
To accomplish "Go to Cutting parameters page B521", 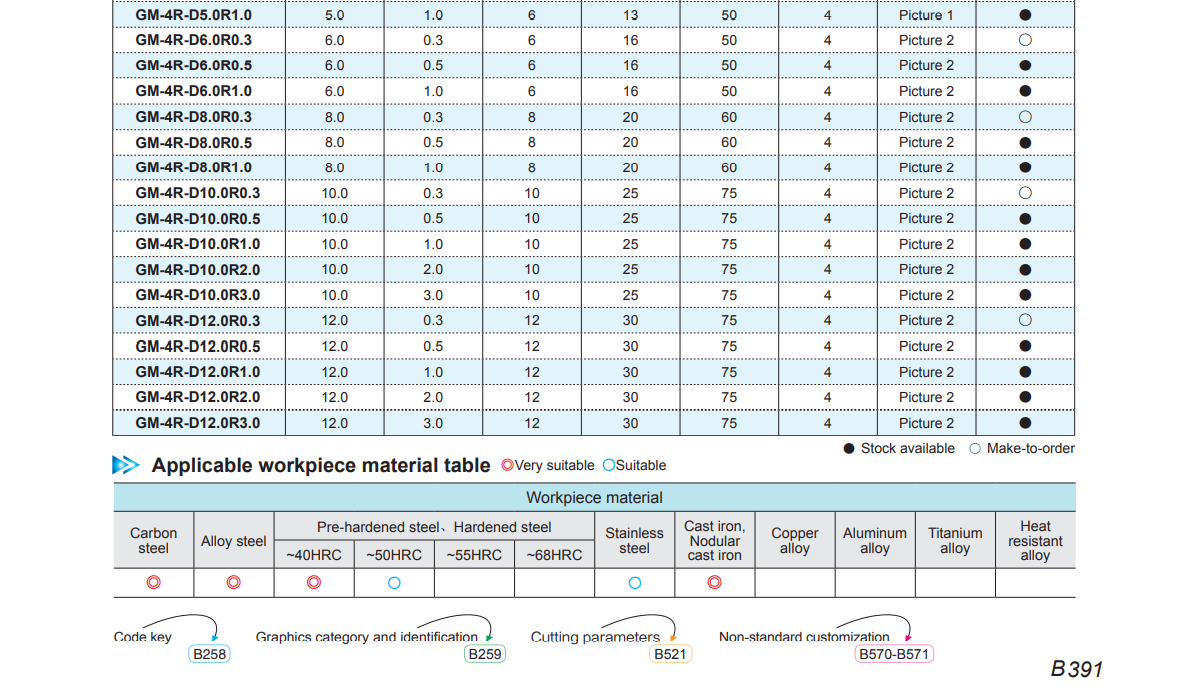I will click(x=670, y=654).
